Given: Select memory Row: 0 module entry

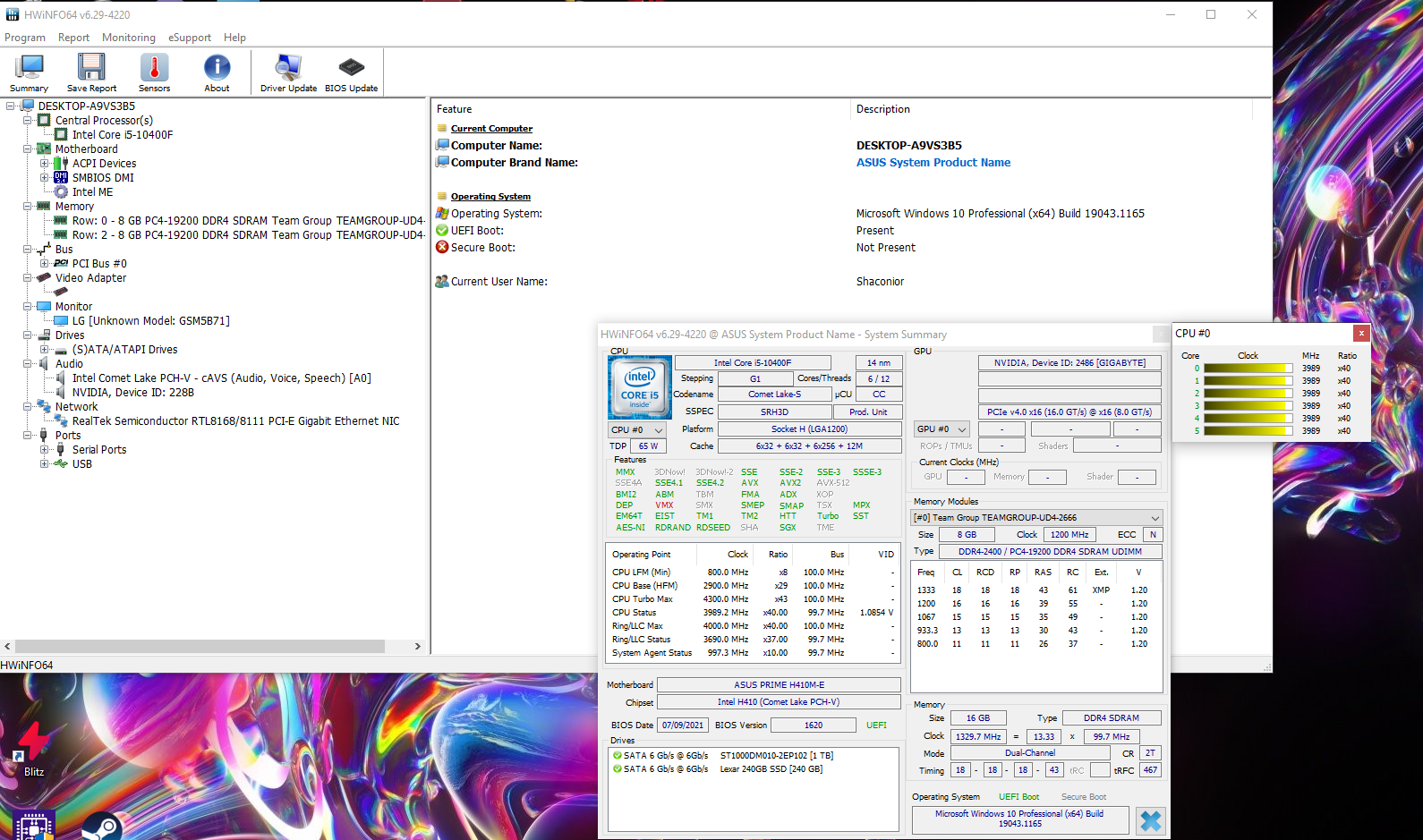Looking at the screenshot, I should click(x=248, y=221).
